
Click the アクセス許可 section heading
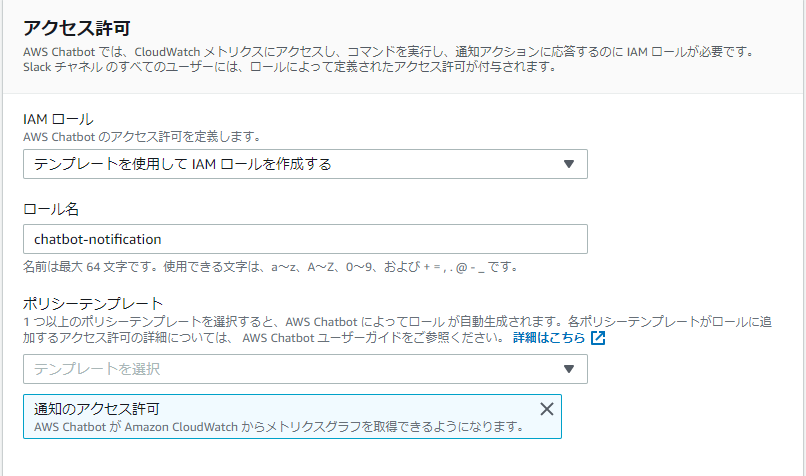click(x=77, y=28)
